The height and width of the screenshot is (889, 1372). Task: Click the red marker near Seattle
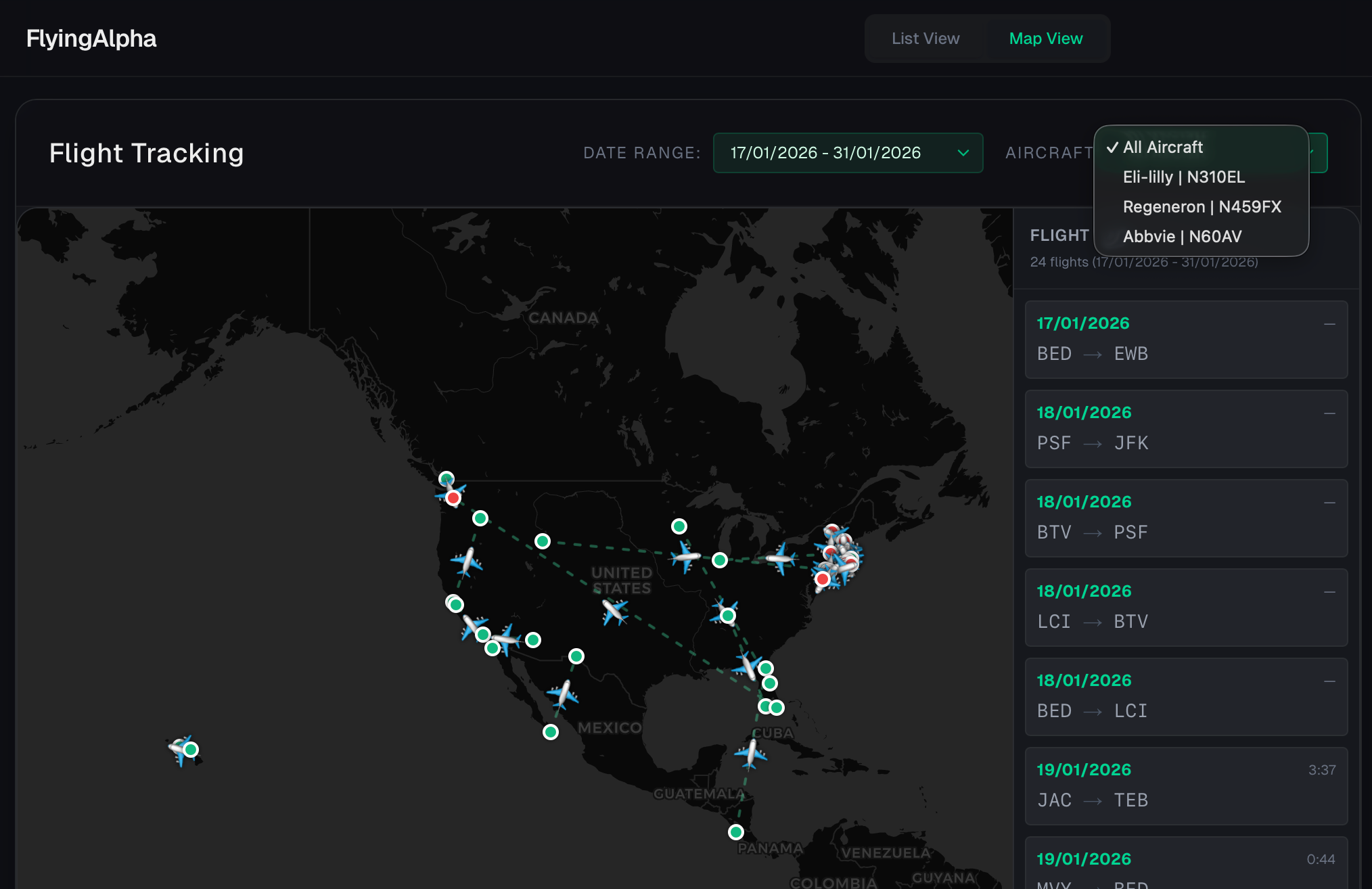pos(453,499)
